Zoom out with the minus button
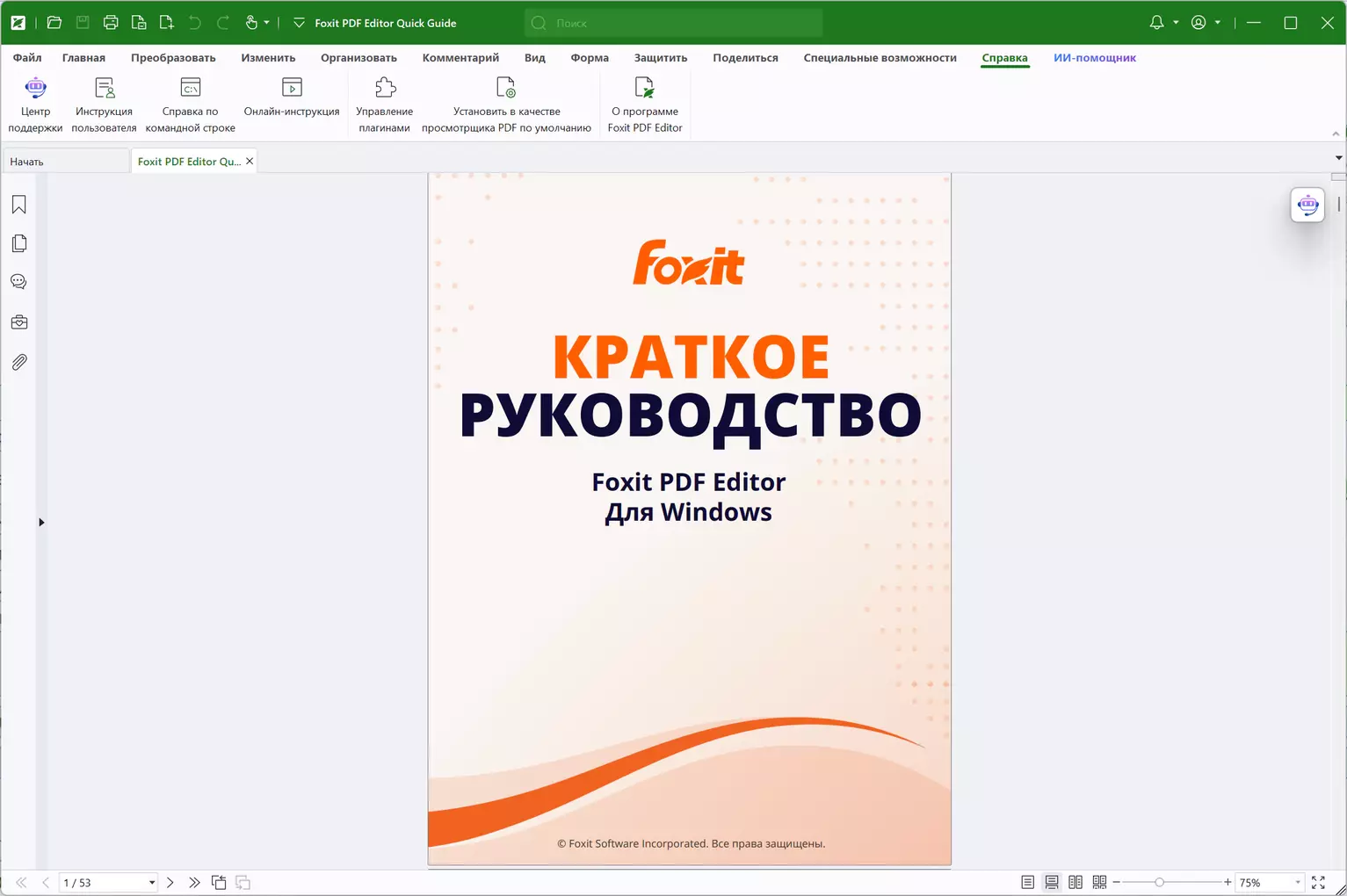 point(1117,882)
